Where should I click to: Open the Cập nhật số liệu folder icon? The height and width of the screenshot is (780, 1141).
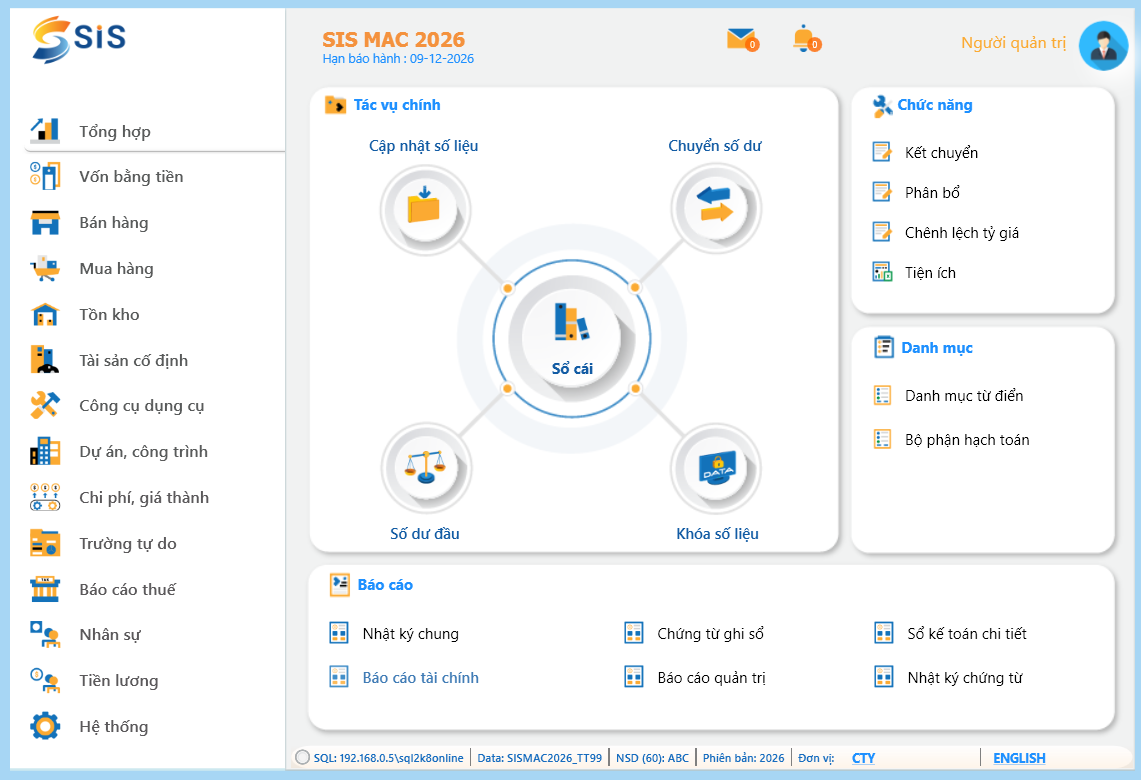click(424, 208)
